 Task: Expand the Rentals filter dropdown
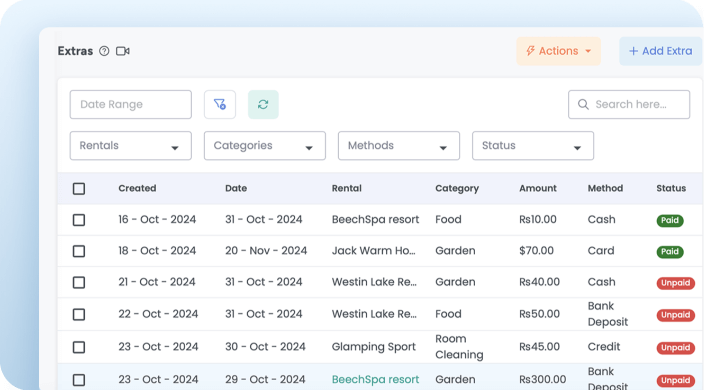click(131, 146)
